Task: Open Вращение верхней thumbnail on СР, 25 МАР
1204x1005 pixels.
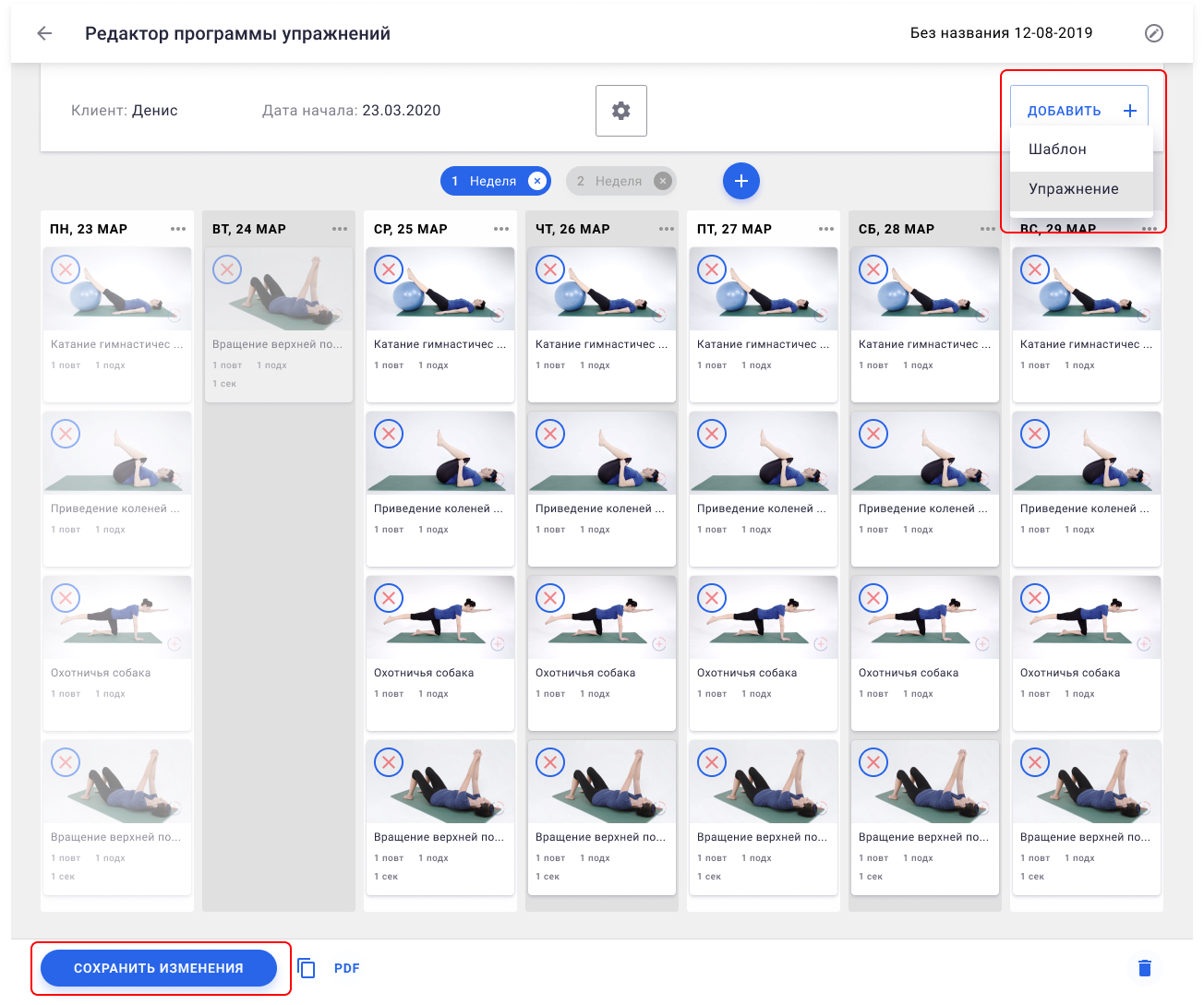Action: click(x=440, y=782)
